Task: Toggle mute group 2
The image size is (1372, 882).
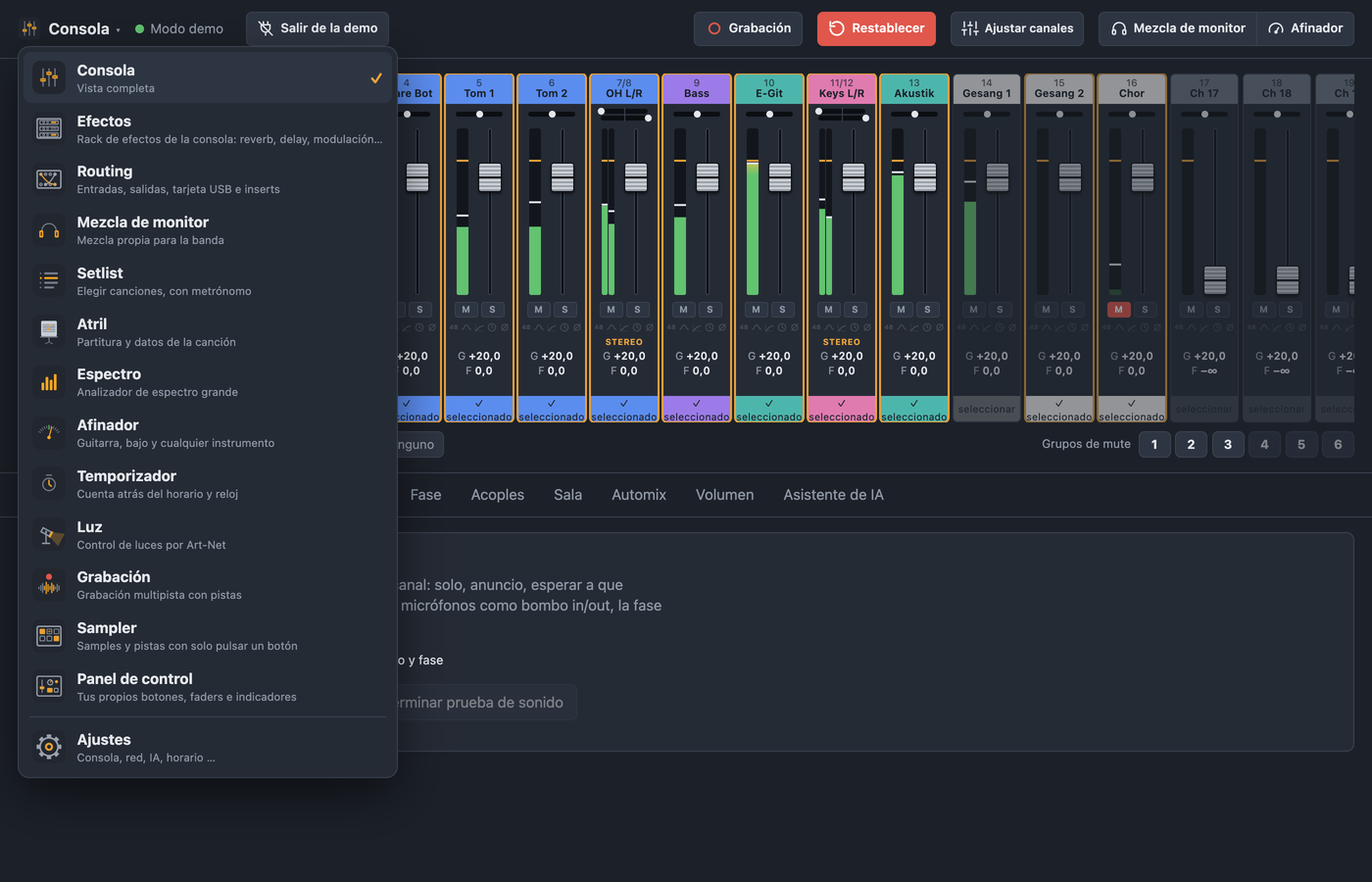Action: [1191, 444]
